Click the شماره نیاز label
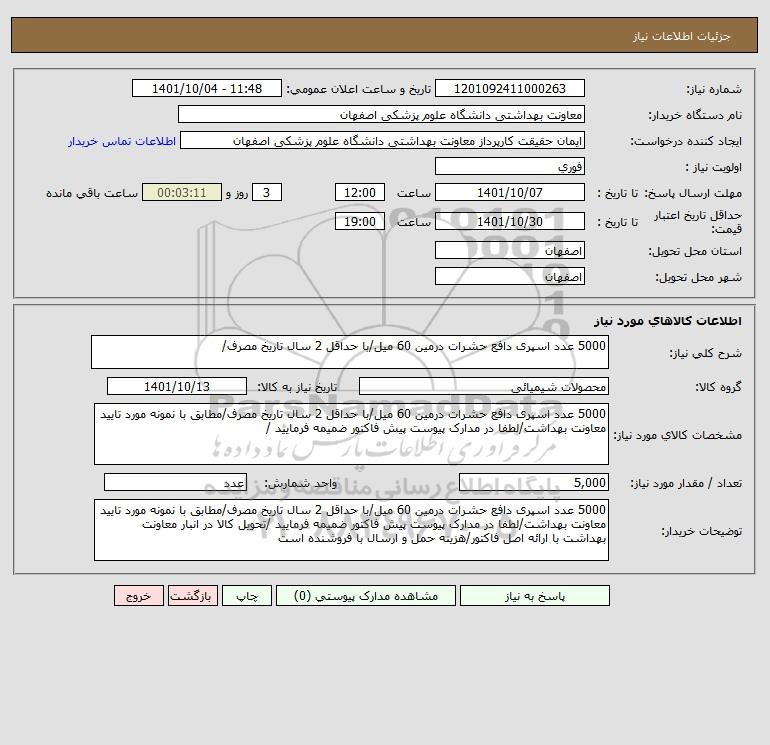This screenshot has width=770, height=745. [x=714, y=89]
